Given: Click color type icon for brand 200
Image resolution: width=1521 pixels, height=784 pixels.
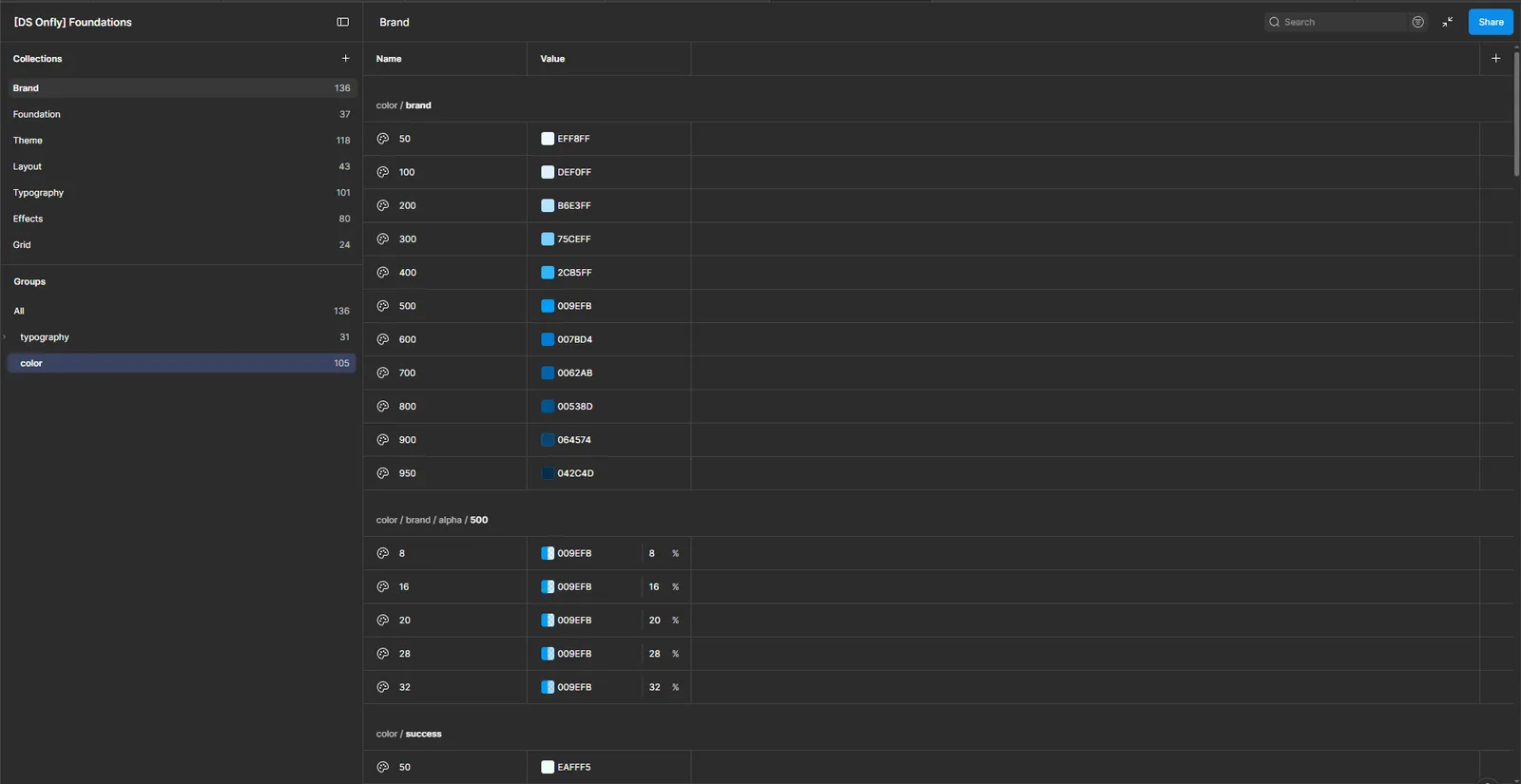Looking at the screenshot, I should tap(383, 205).
